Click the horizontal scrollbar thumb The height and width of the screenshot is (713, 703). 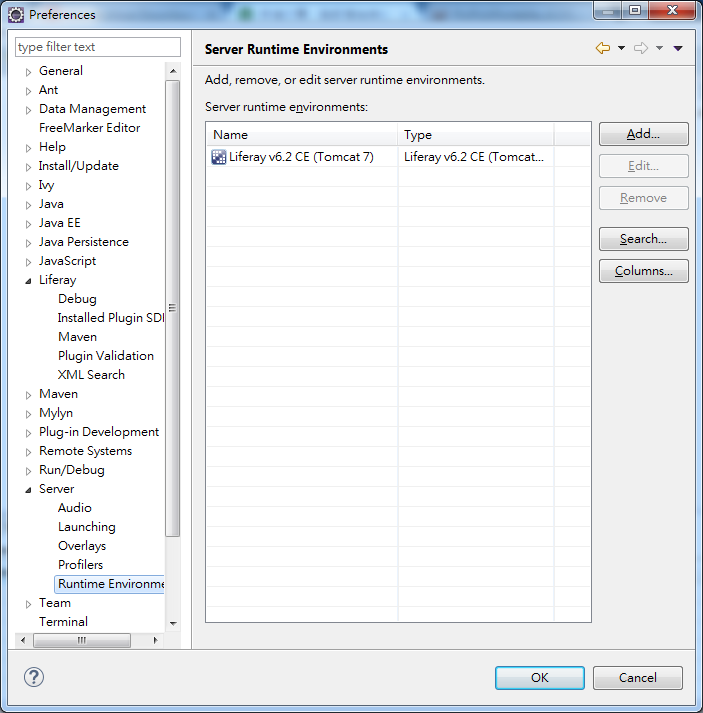pyautogui.click(x=82, y=640)
